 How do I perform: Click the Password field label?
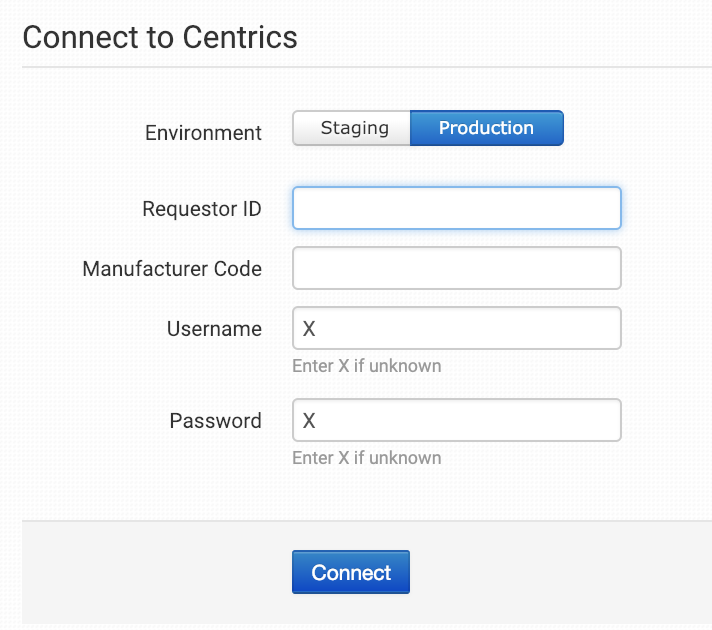point(215,421)
